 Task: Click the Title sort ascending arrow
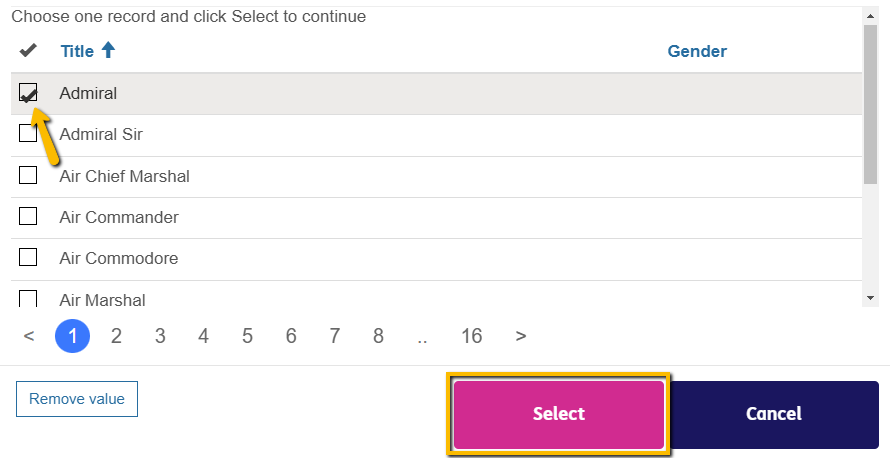pyautogui.click(x=108, y=50)
